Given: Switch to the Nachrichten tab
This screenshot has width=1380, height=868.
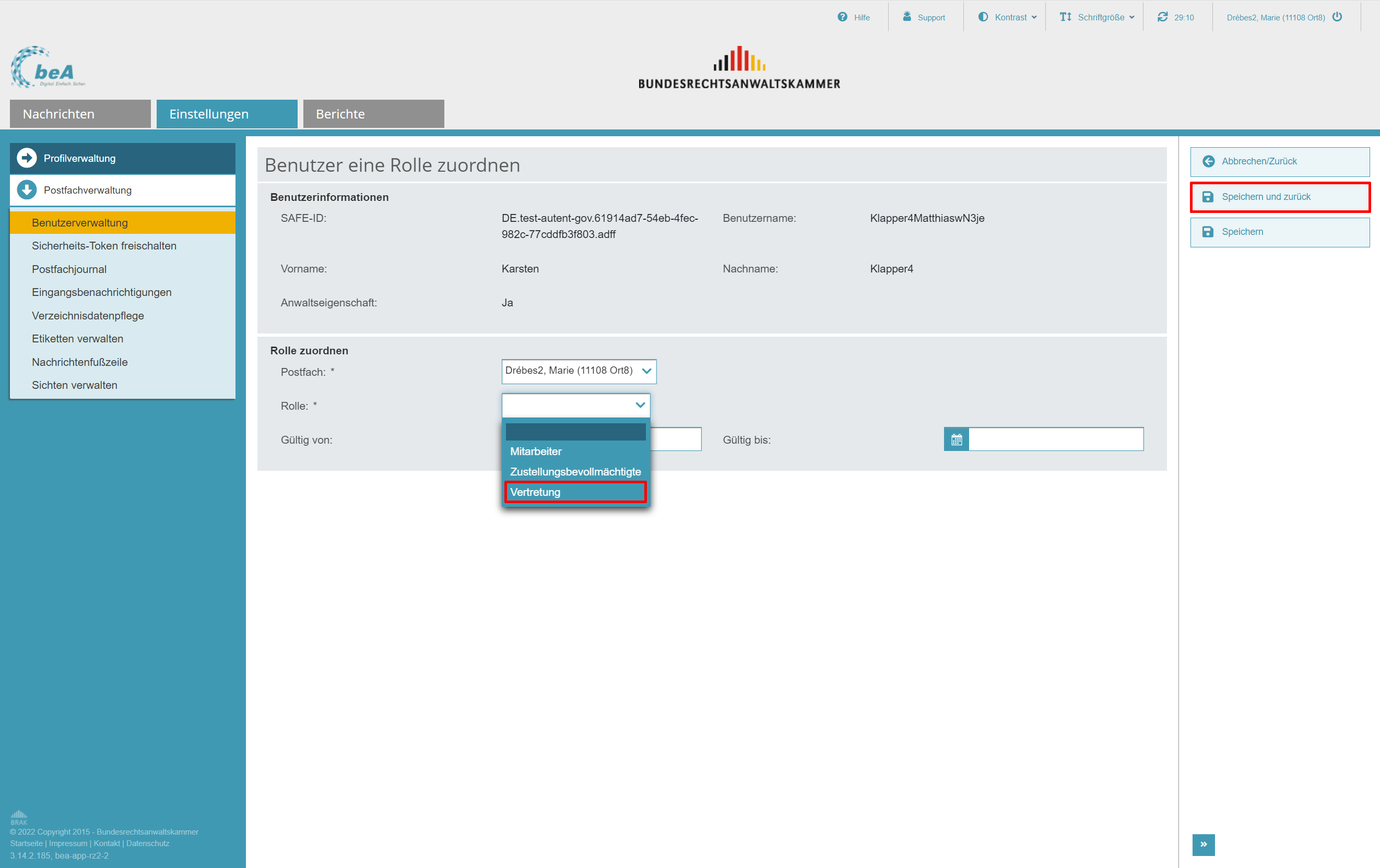Looking at the screenshot, I should tap(80, 114).
